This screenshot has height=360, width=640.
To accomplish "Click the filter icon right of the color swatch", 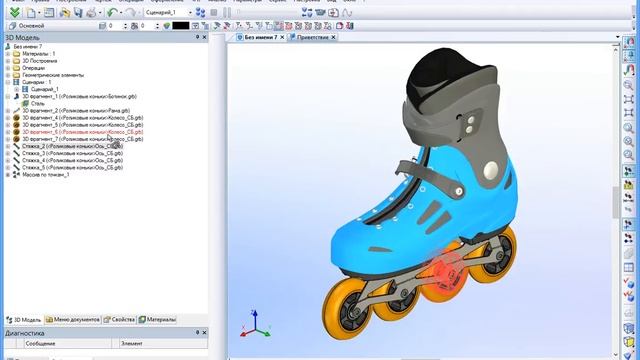I will coord(196,26).
